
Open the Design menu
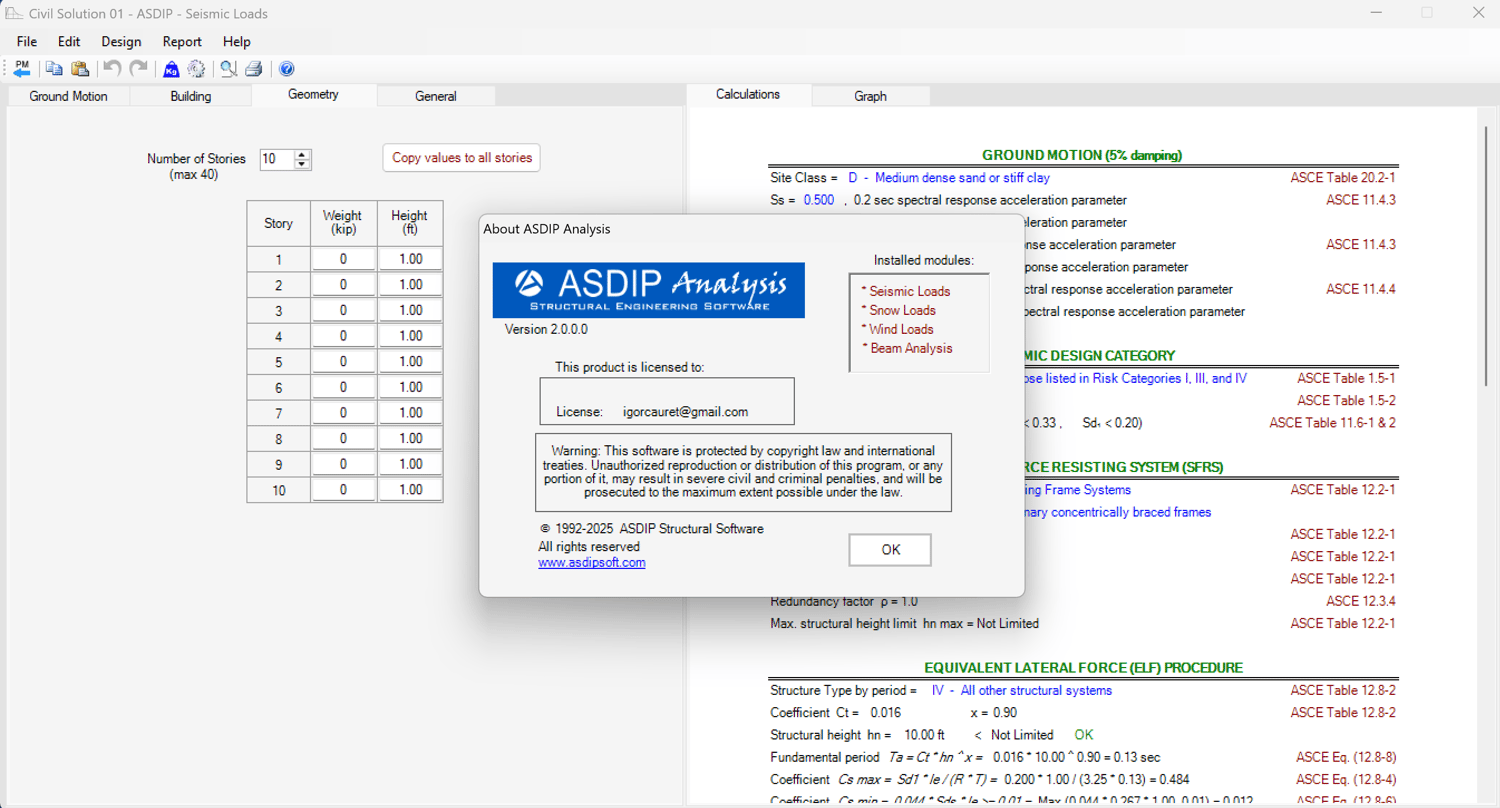click(121, 42)
